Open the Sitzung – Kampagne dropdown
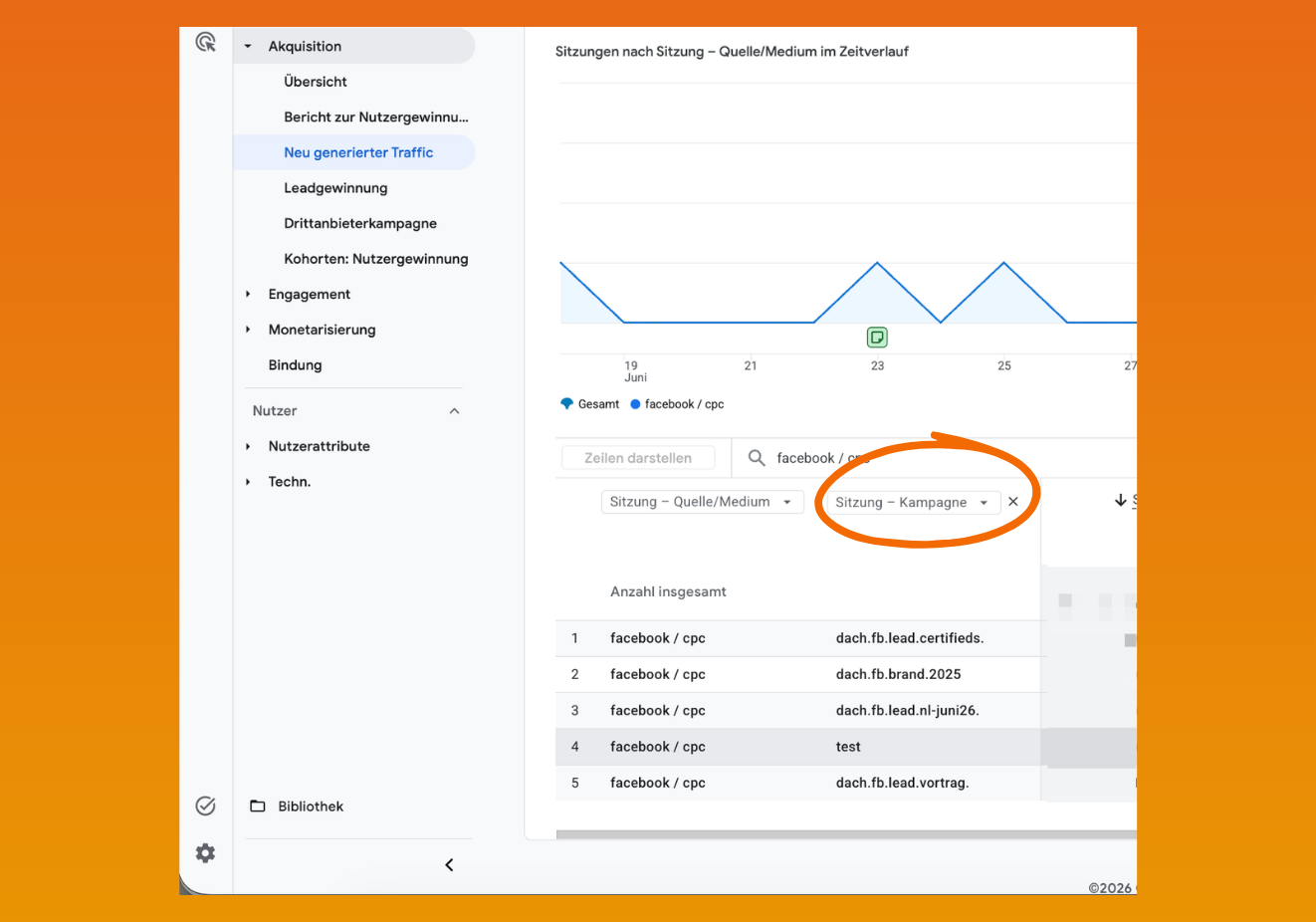The width and height of the screenshot is (1316, 922). (913, 503)
